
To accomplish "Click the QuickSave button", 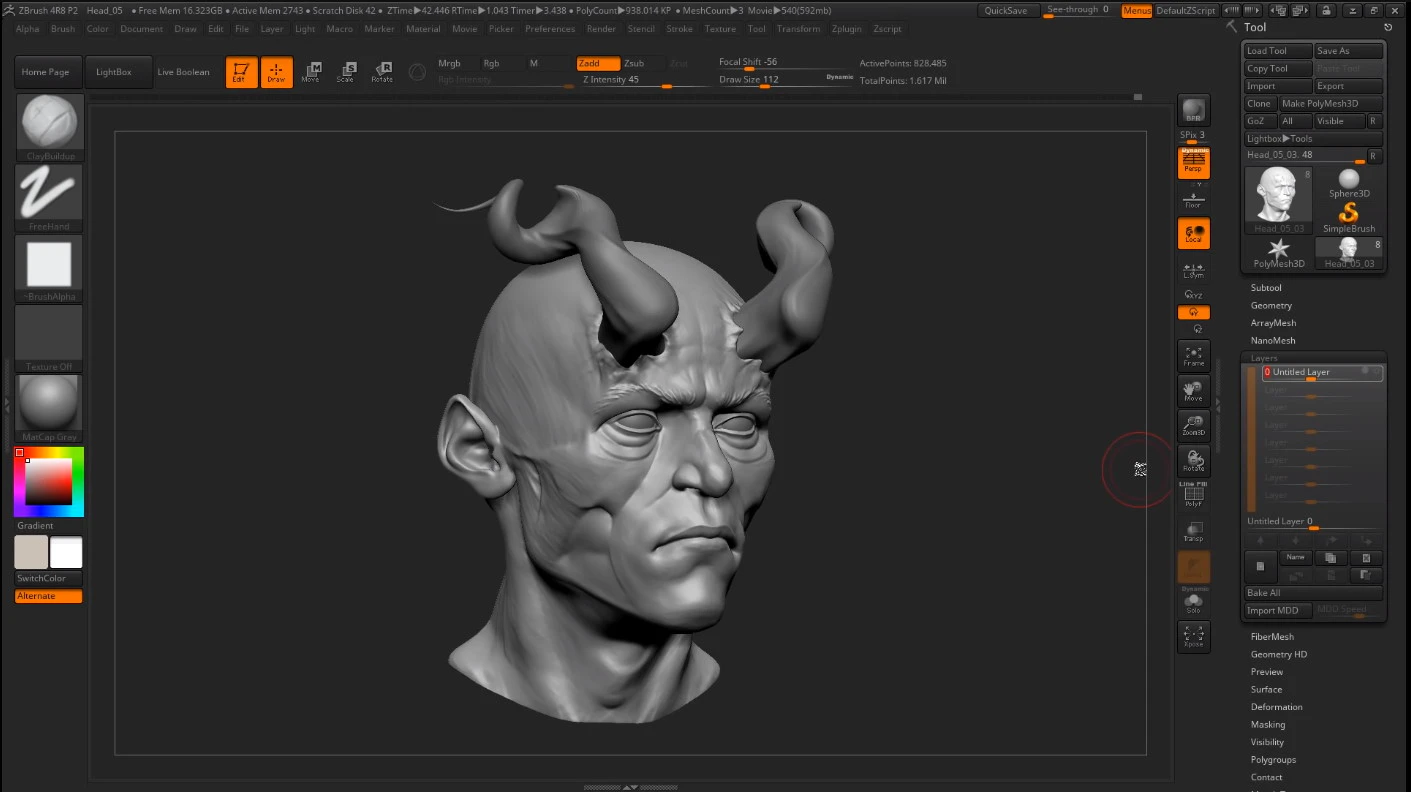I will point(1007,10).
